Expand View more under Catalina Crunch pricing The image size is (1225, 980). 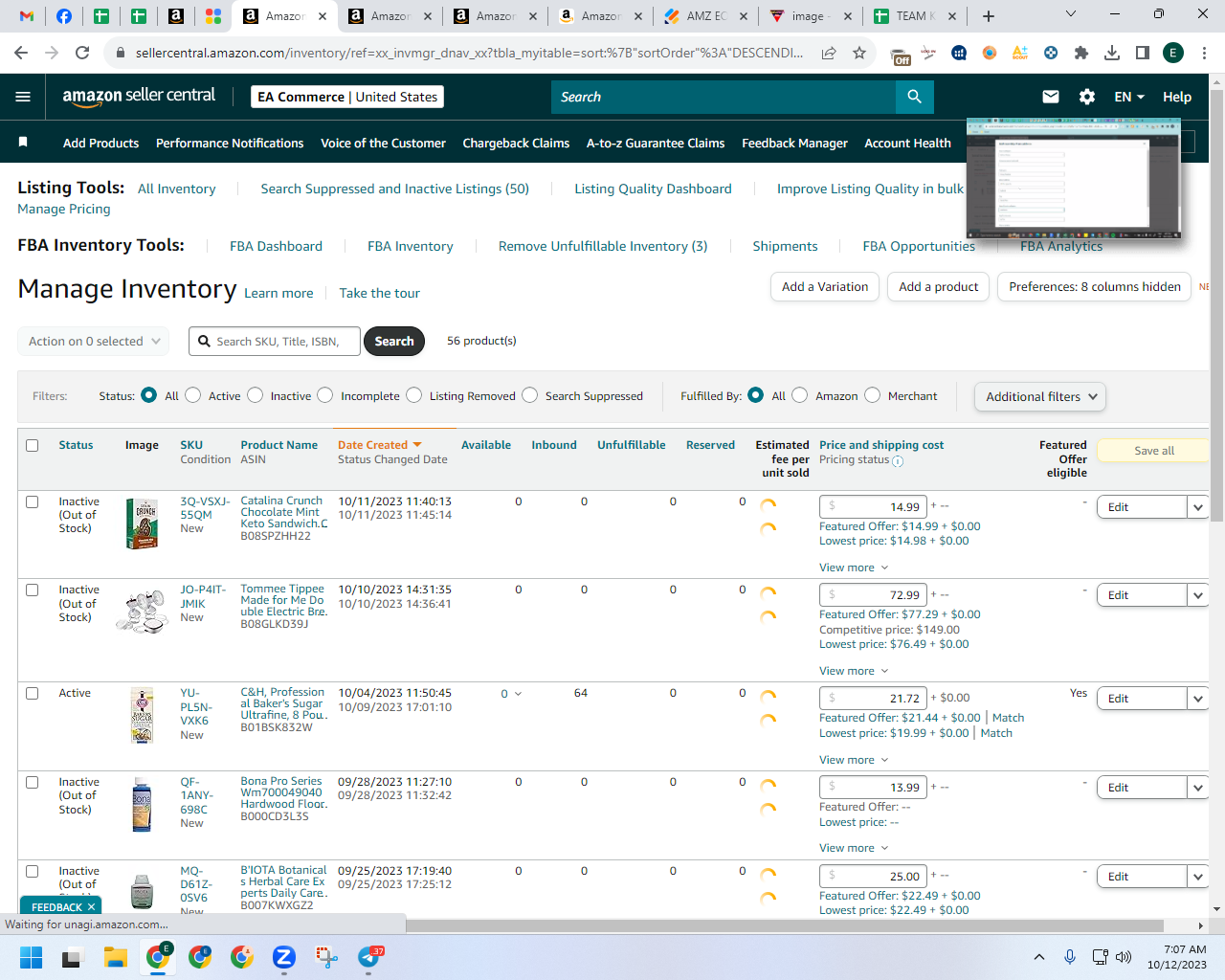pyautogui.click(x=854, y=568)
